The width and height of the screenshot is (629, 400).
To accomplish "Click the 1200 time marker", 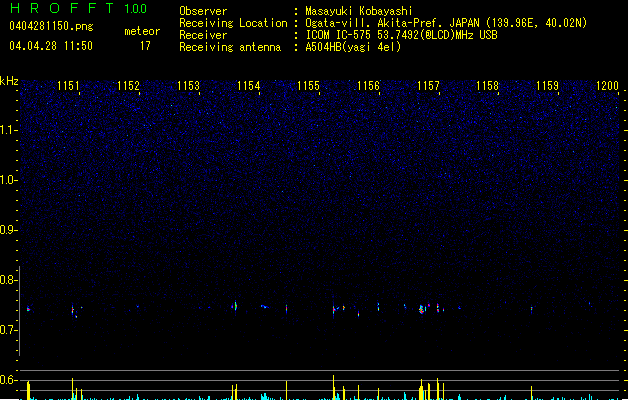I will (x=607, y=86).
